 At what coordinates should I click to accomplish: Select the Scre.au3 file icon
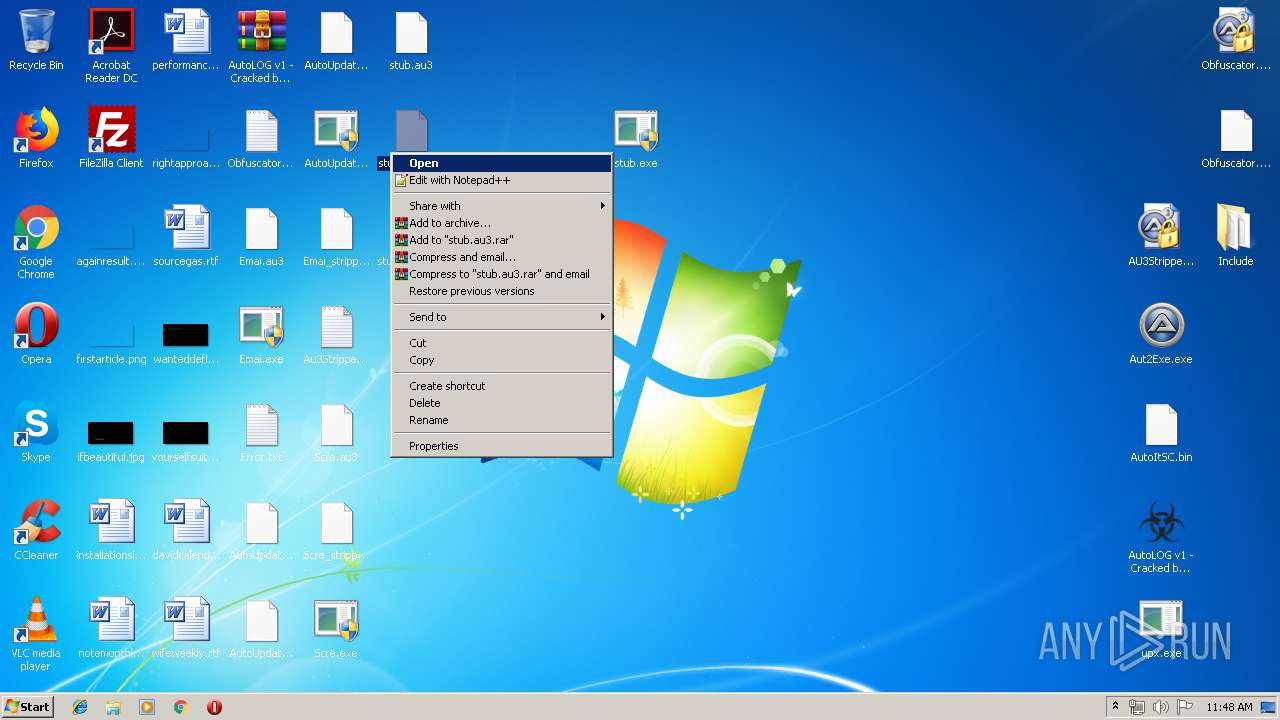pos(336,432)
